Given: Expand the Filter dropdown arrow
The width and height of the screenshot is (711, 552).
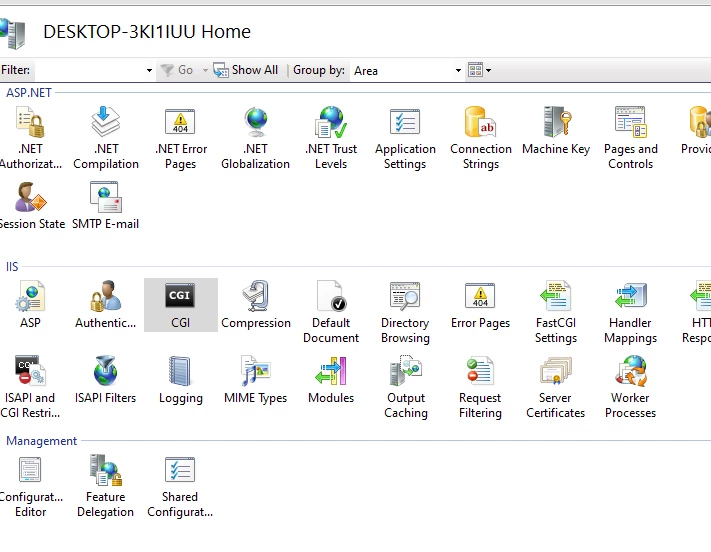Looking at the screenshot, I should (x=149, y=70).
